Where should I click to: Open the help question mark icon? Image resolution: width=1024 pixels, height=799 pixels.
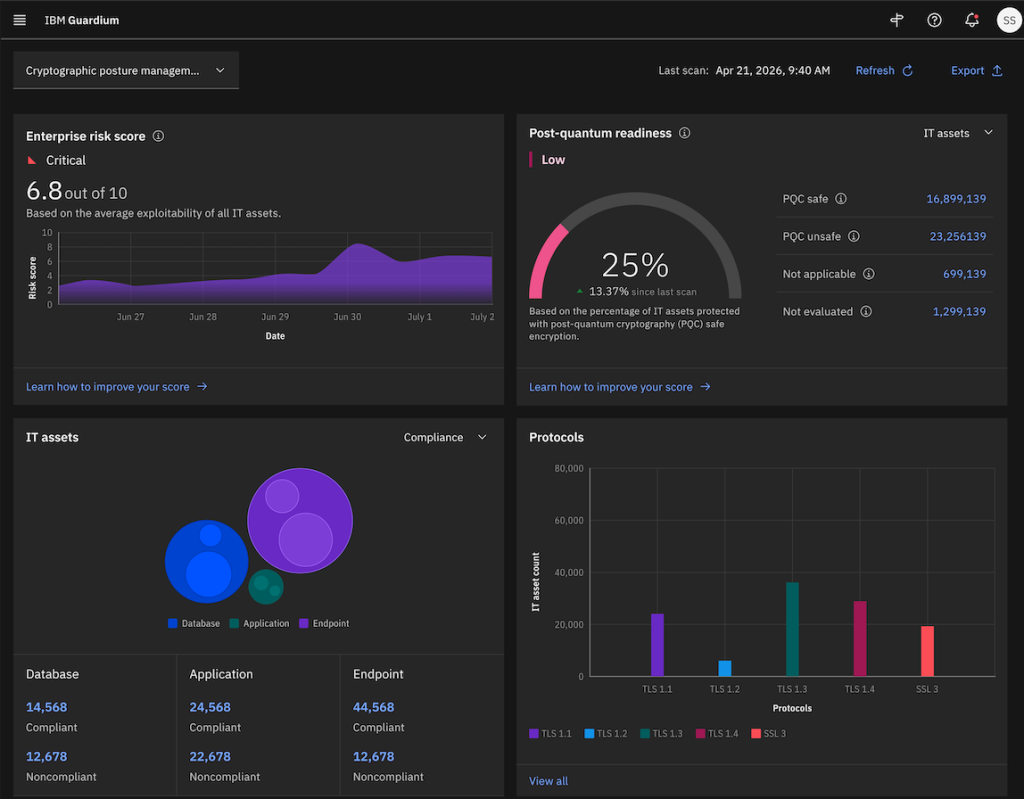(x=935, y=20)
